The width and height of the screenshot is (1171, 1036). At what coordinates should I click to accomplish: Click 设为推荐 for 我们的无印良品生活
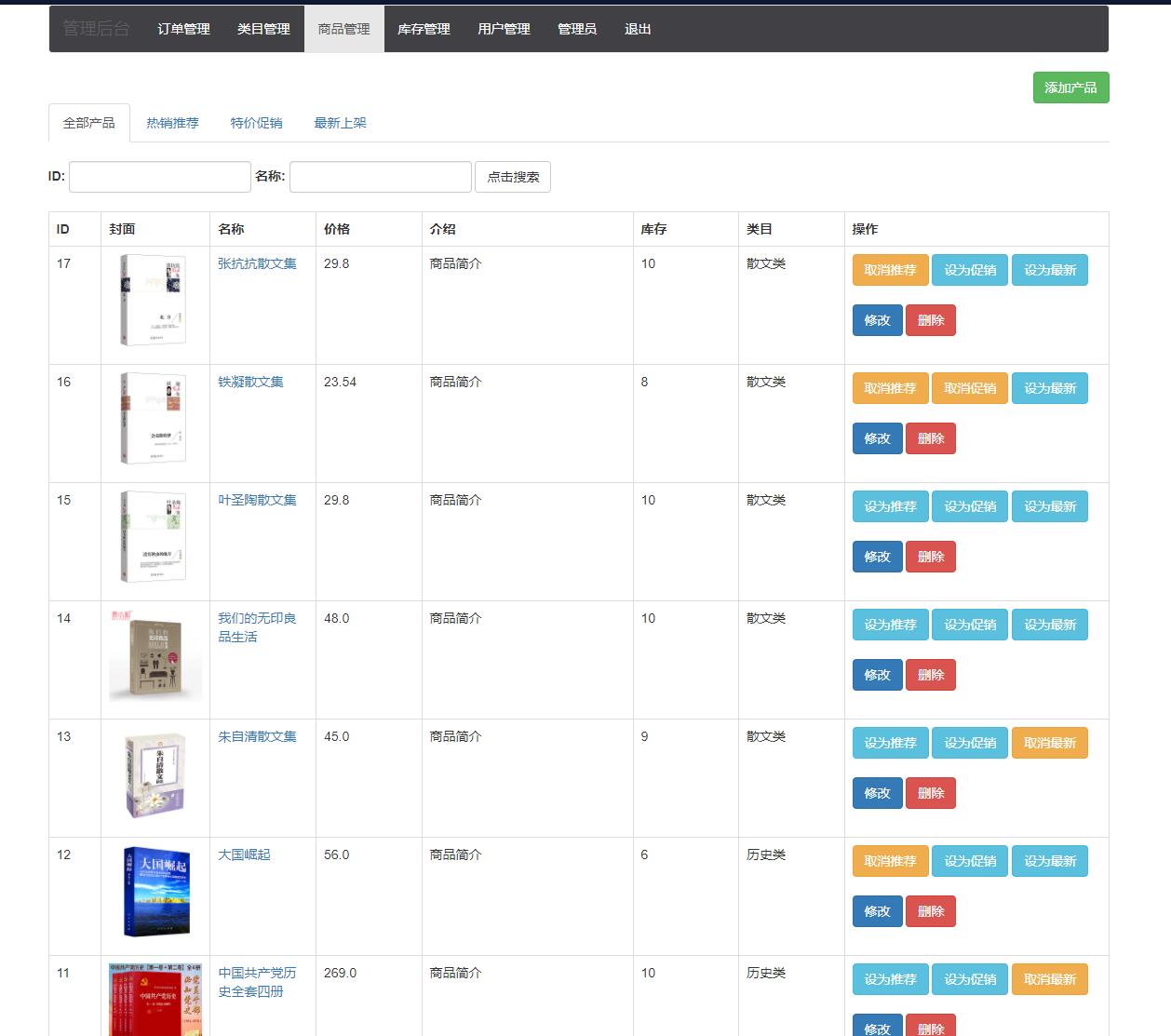[889, 625]
